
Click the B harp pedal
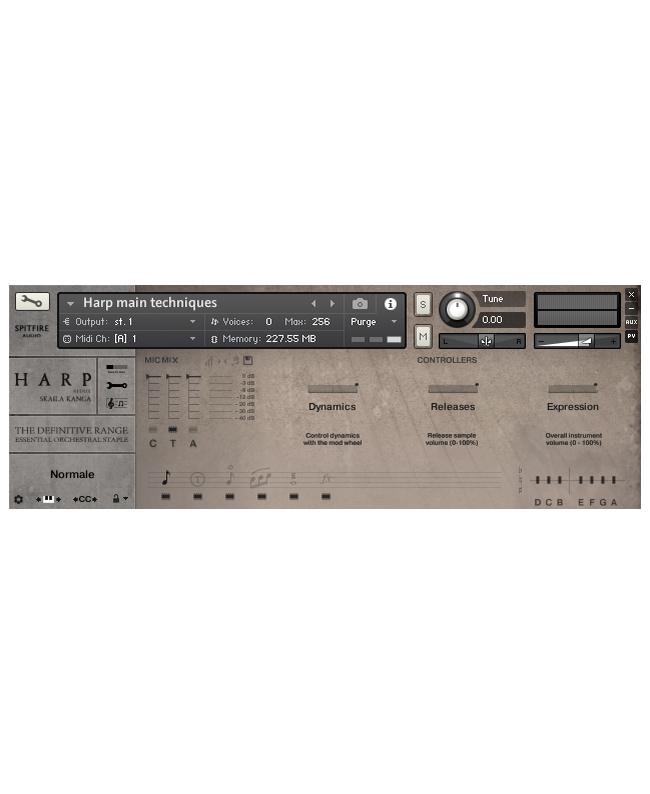pos(560,480)
